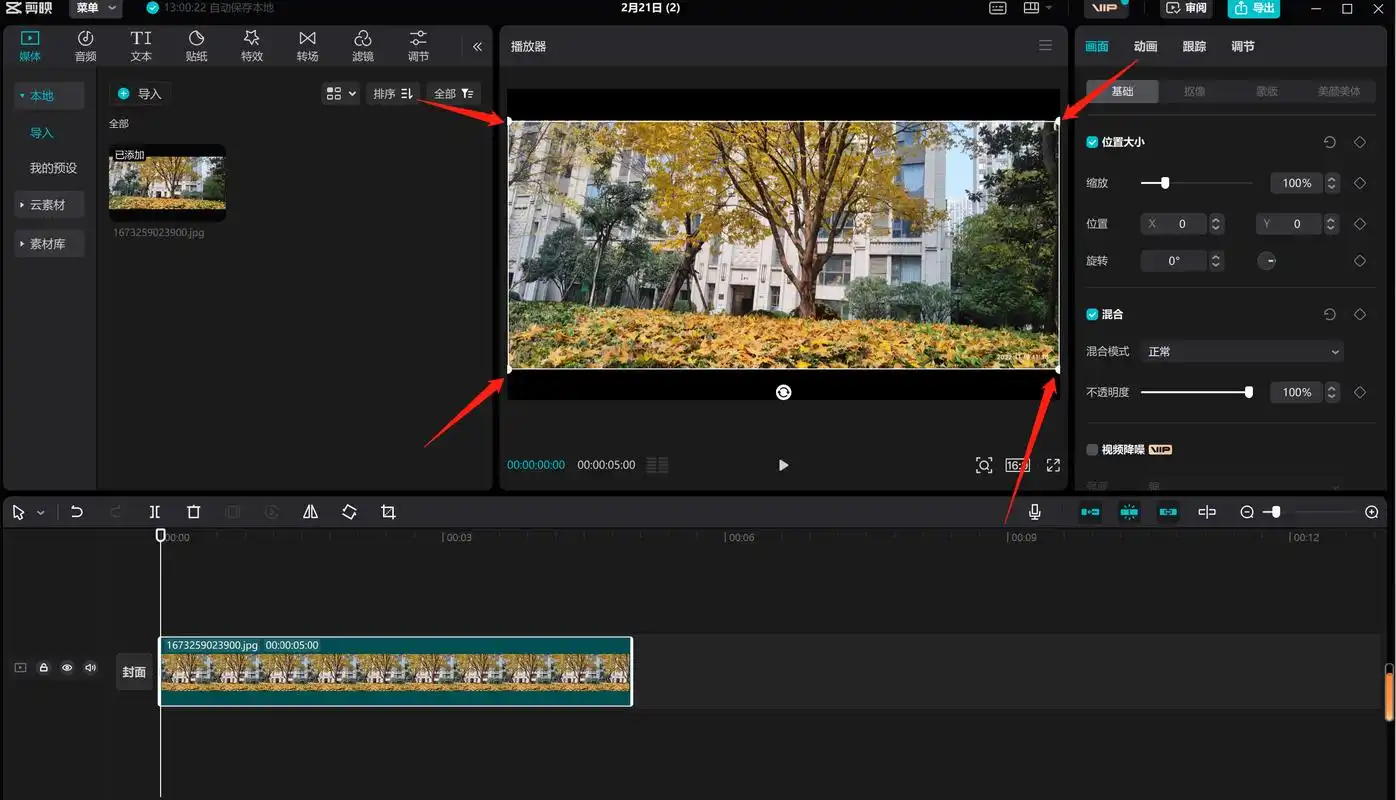Enable the 视频降噪 checkbox
Image resolution: width=1396 pixels, height=800 pixels.
1092,450
